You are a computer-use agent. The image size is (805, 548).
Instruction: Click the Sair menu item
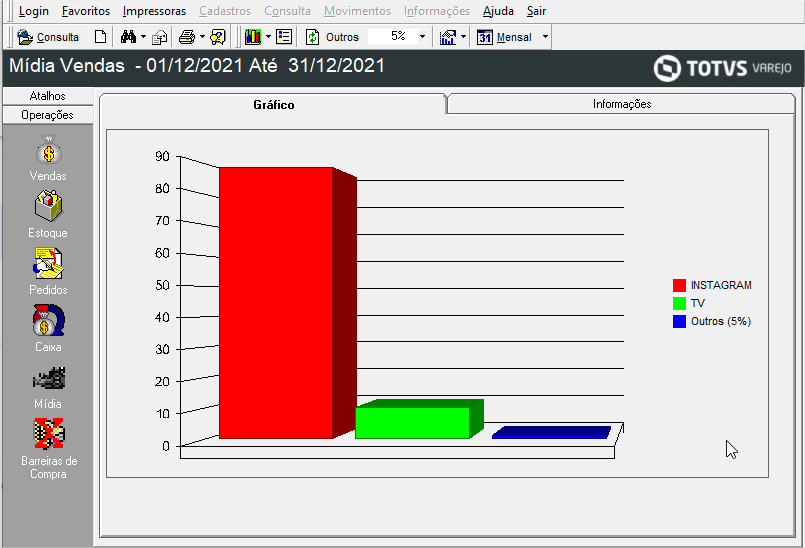click(536, 11)
